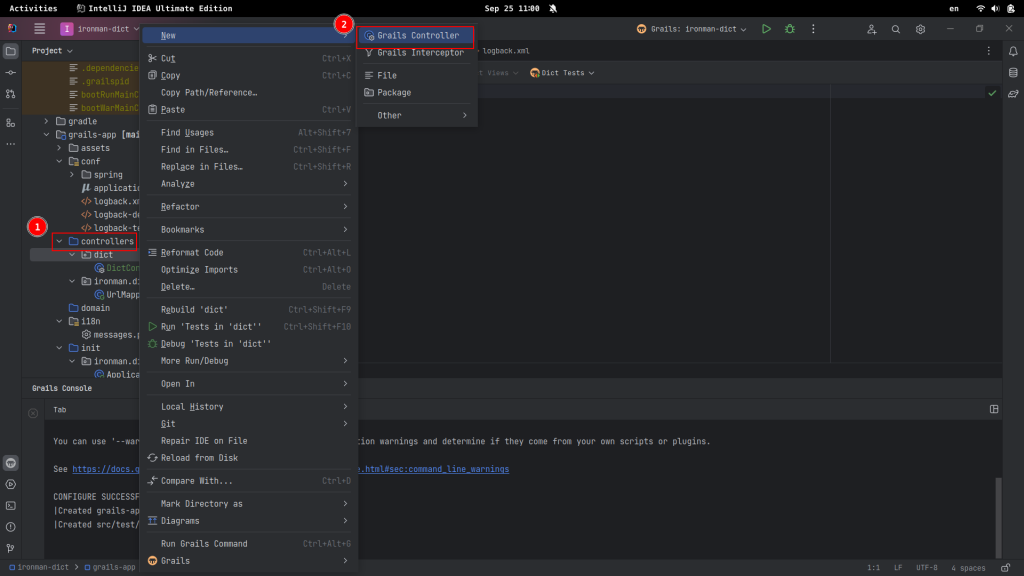Choose Grails Controller from New submenu
The width and height of the screenshot is (1024, 576).
click(415, 35)
